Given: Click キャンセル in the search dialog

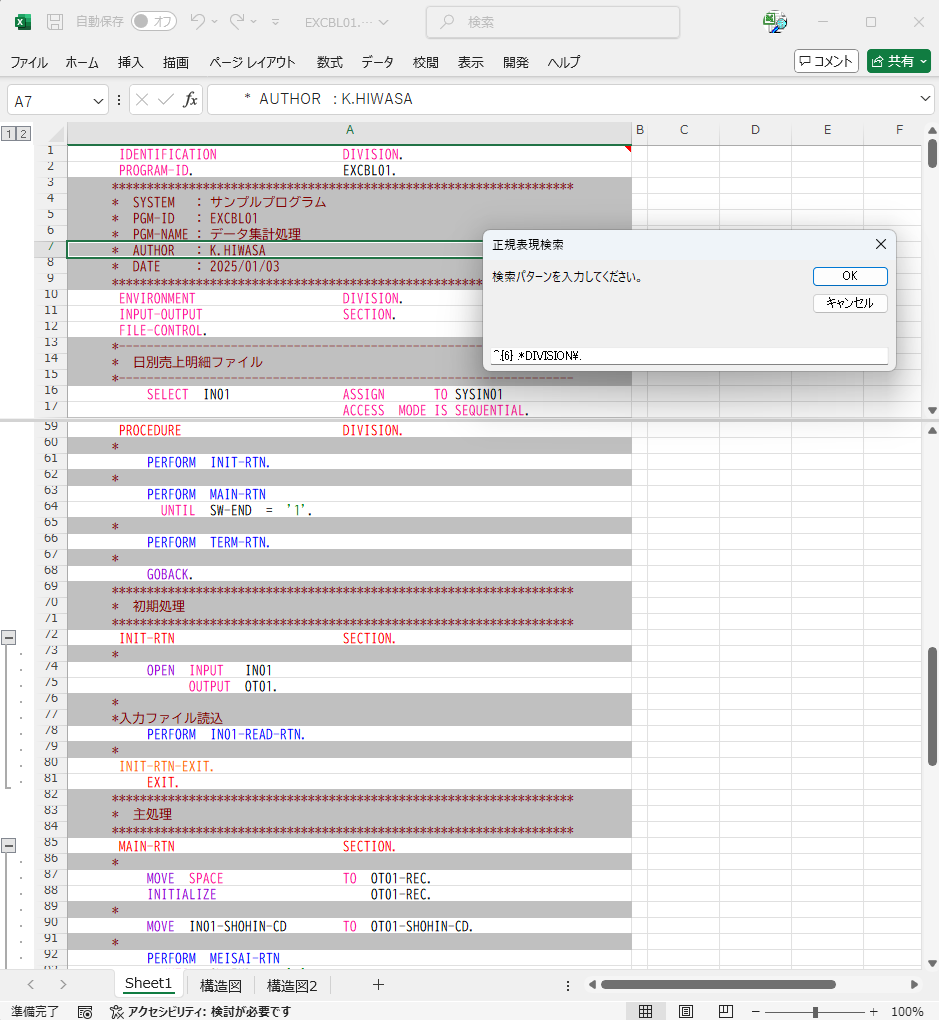Looking at the screenshot, I should coord(850,303).
